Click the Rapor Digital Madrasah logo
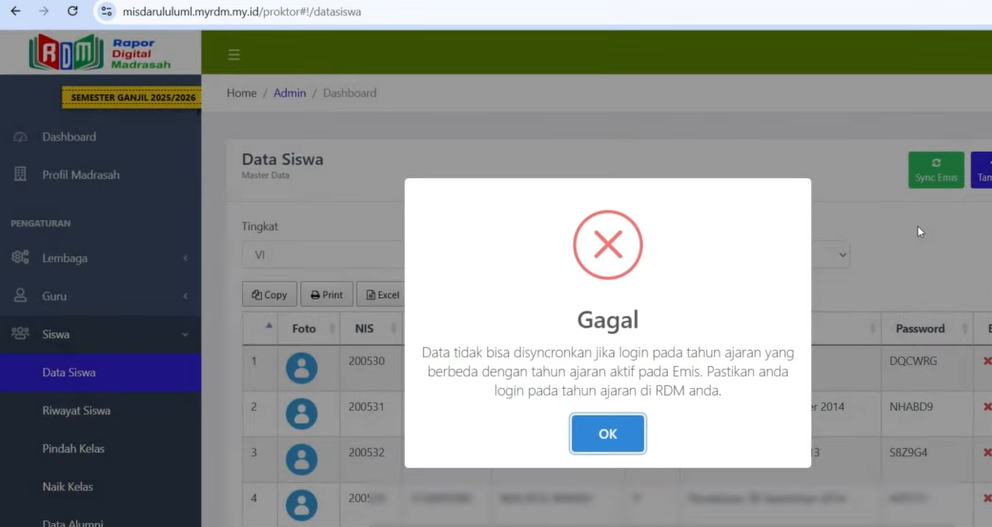Viewport: 992px width, 527px height. (100, 52)
